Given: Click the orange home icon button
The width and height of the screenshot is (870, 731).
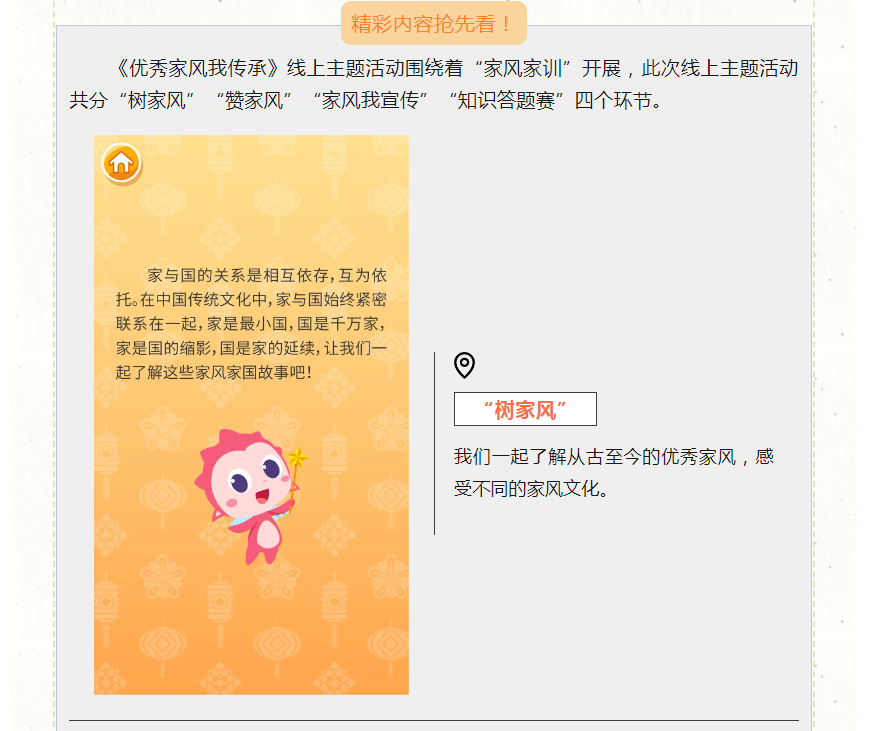Looking at the screenshot, I should [x=122, y=163].
